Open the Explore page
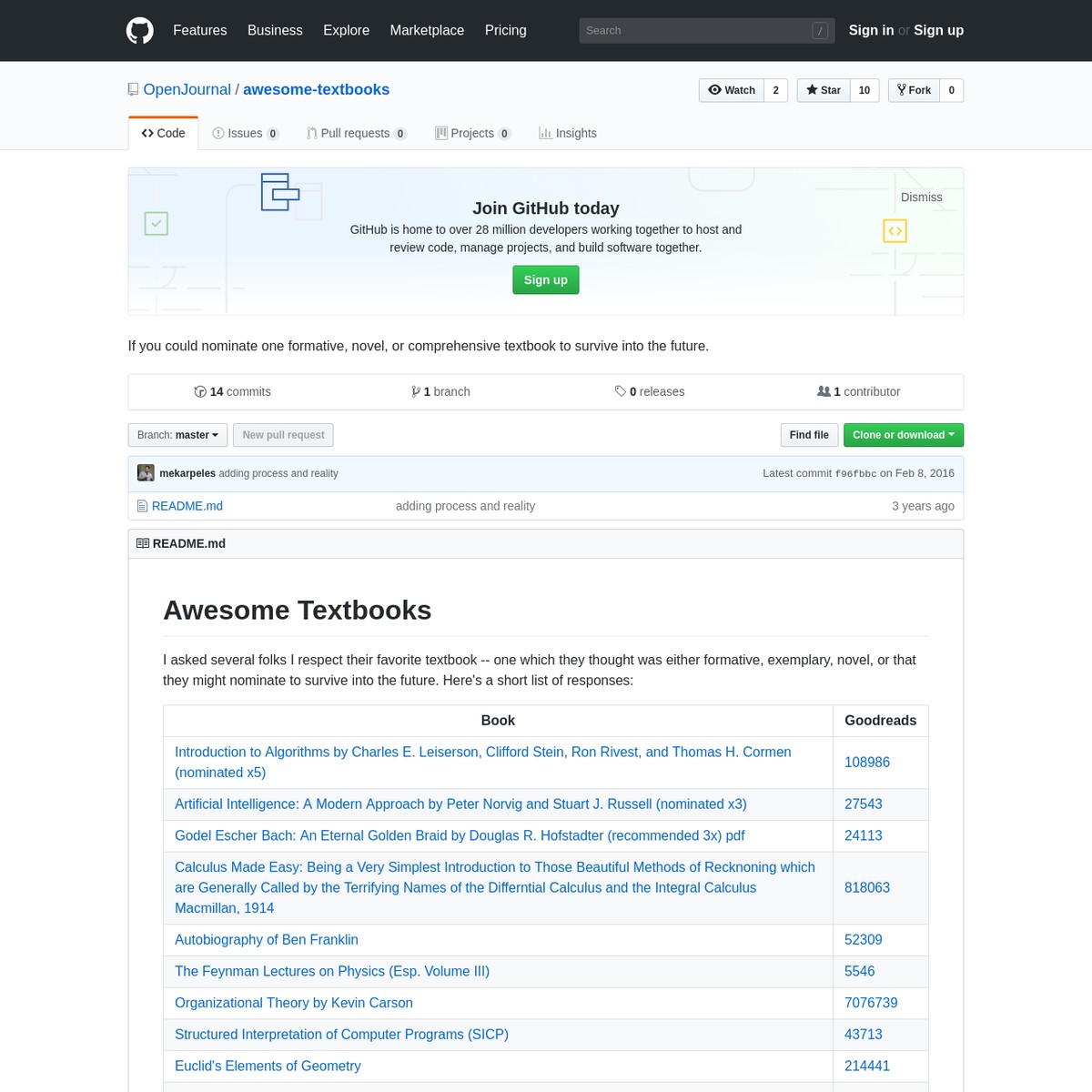The width and height of the screenshot is (1092, 1092). [x=346, y=30]
